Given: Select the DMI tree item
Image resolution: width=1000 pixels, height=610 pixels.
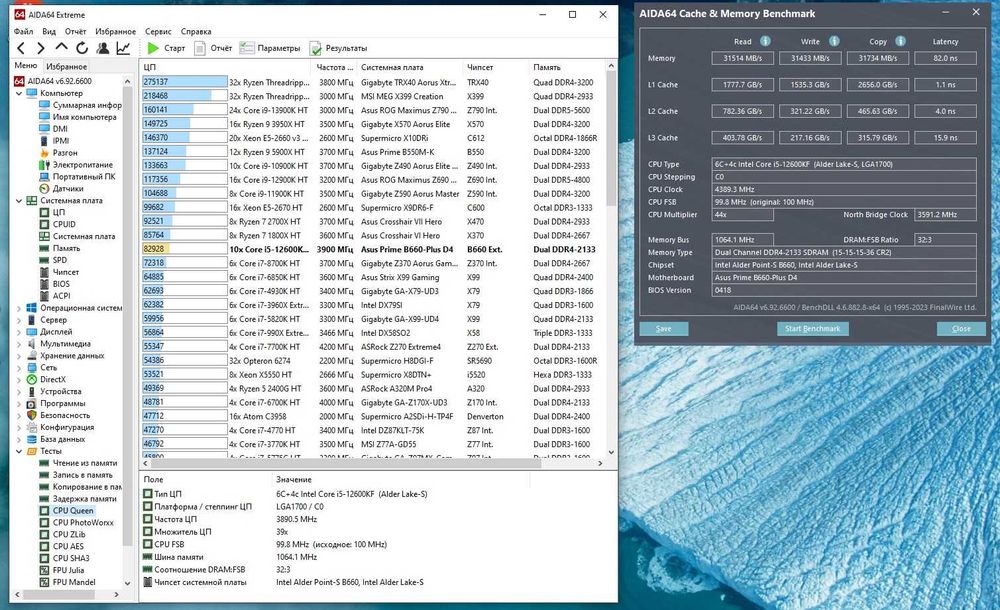Looking at the screenshot, I should (54, 129).
